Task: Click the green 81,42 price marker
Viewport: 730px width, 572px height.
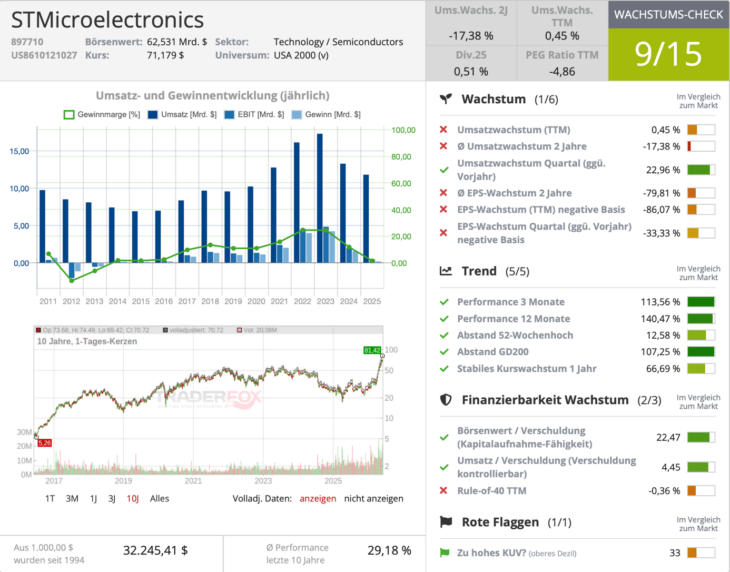Action: tap(372, 350)
